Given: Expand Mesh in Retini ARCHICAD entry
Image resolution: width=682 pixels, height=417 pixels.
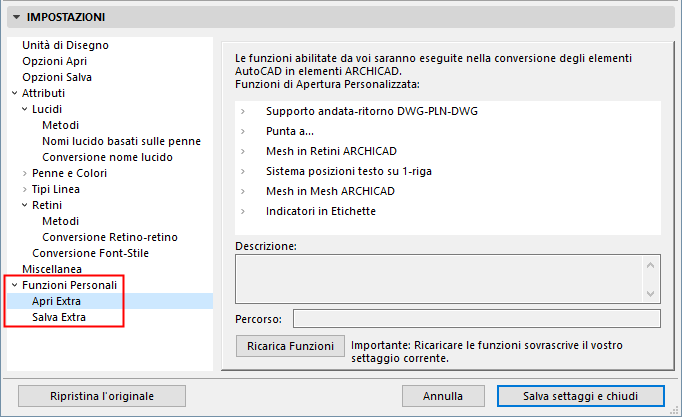Looking at the screenshot, I should pos(243,151).
